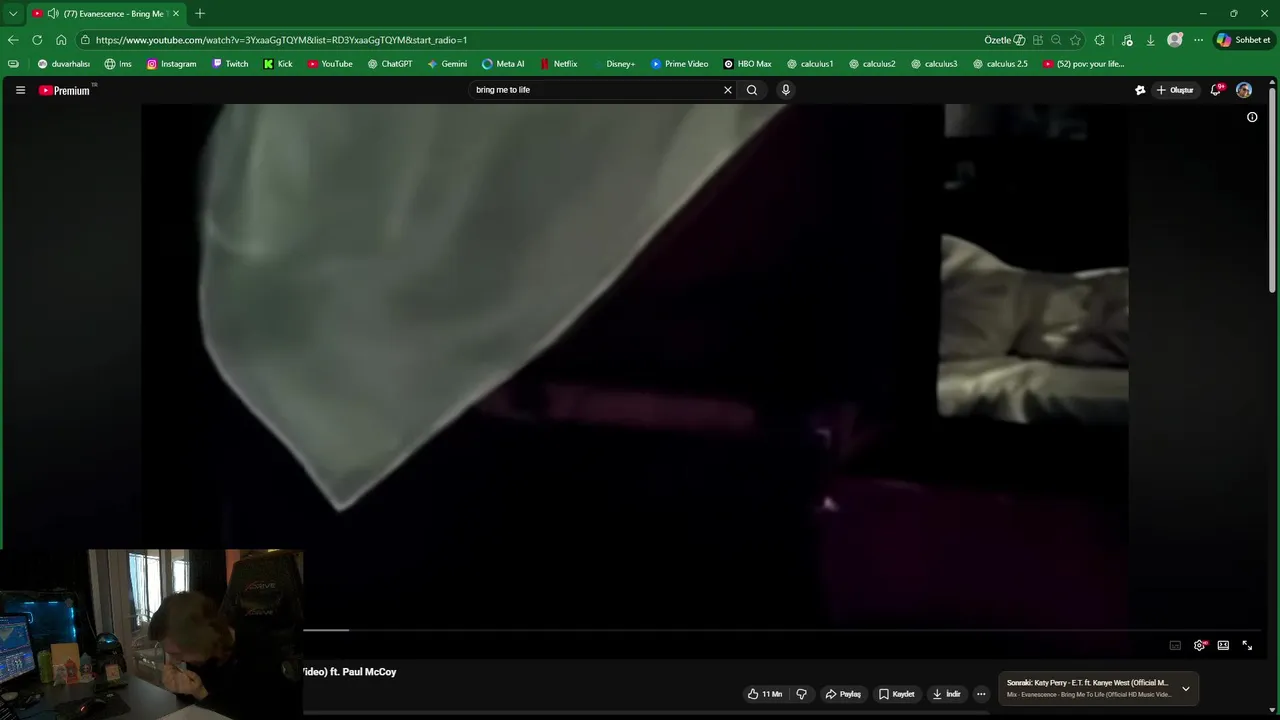
Task: Click the zoom out magnifier in address bar
Action: tap(1056, 40)
